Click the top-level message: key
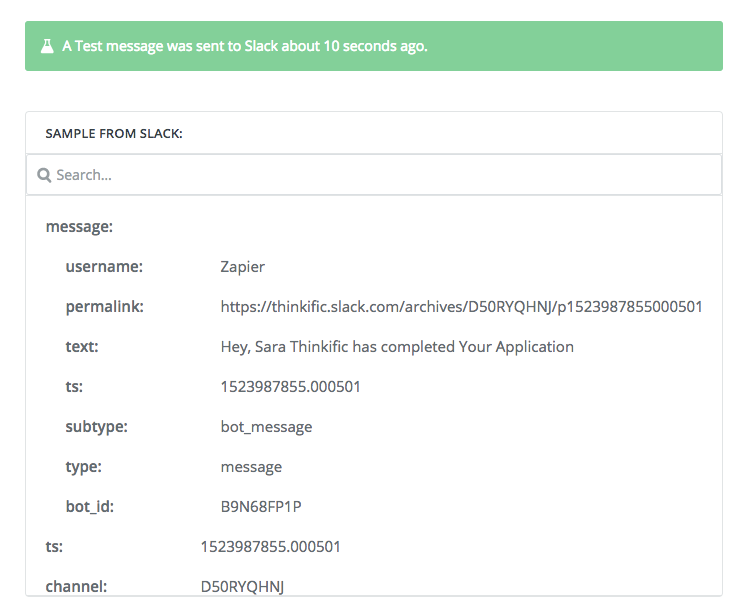 click(x=79, y=227)
